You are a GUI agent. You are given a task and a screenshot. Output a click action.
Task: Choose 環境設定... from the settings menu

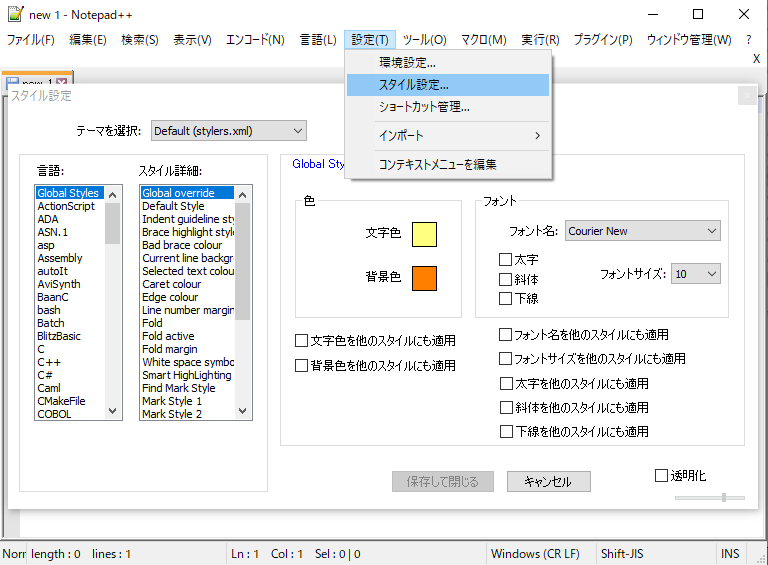pyautogui.click(x=448, y=63)
